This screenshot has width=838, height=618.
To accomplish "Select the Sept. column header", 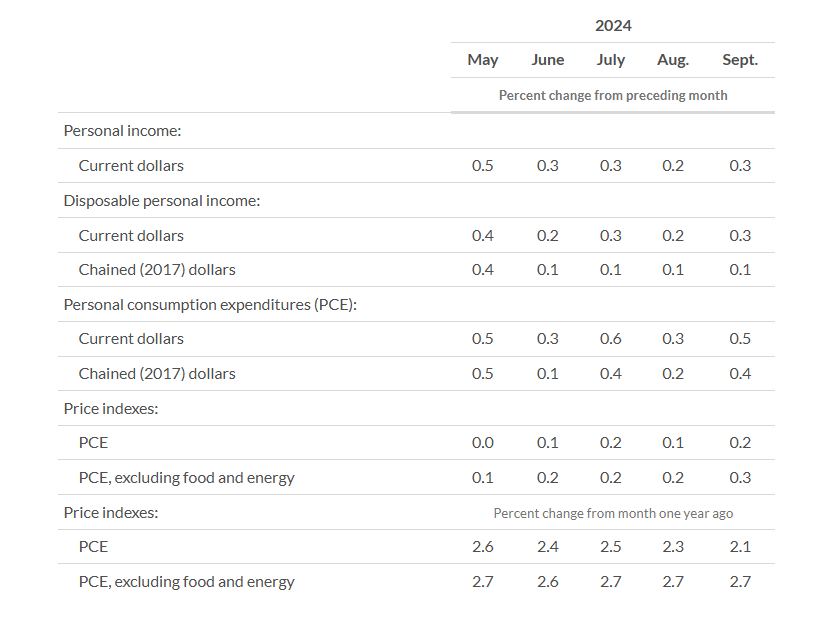I will click(x=740, y=60).
